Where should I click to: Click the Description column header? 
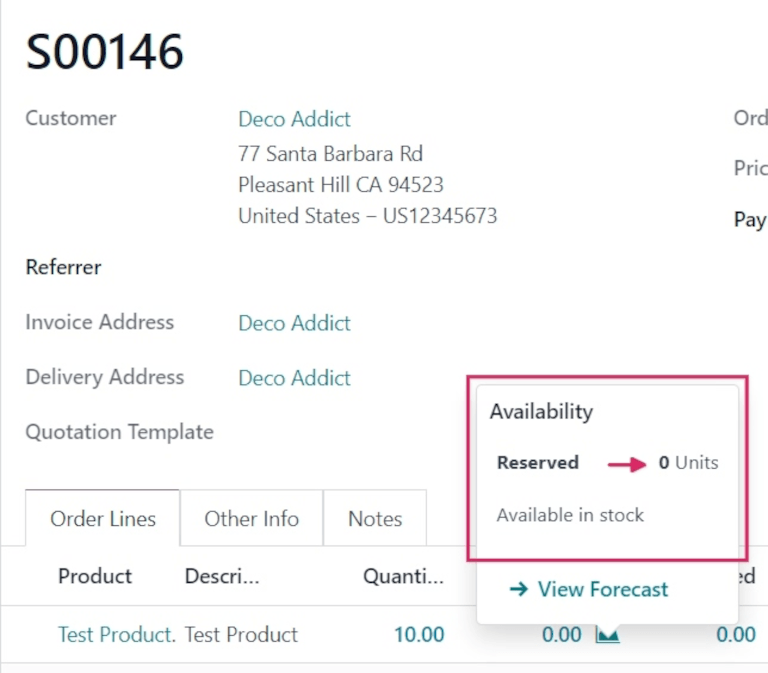[x=222, y=576]
